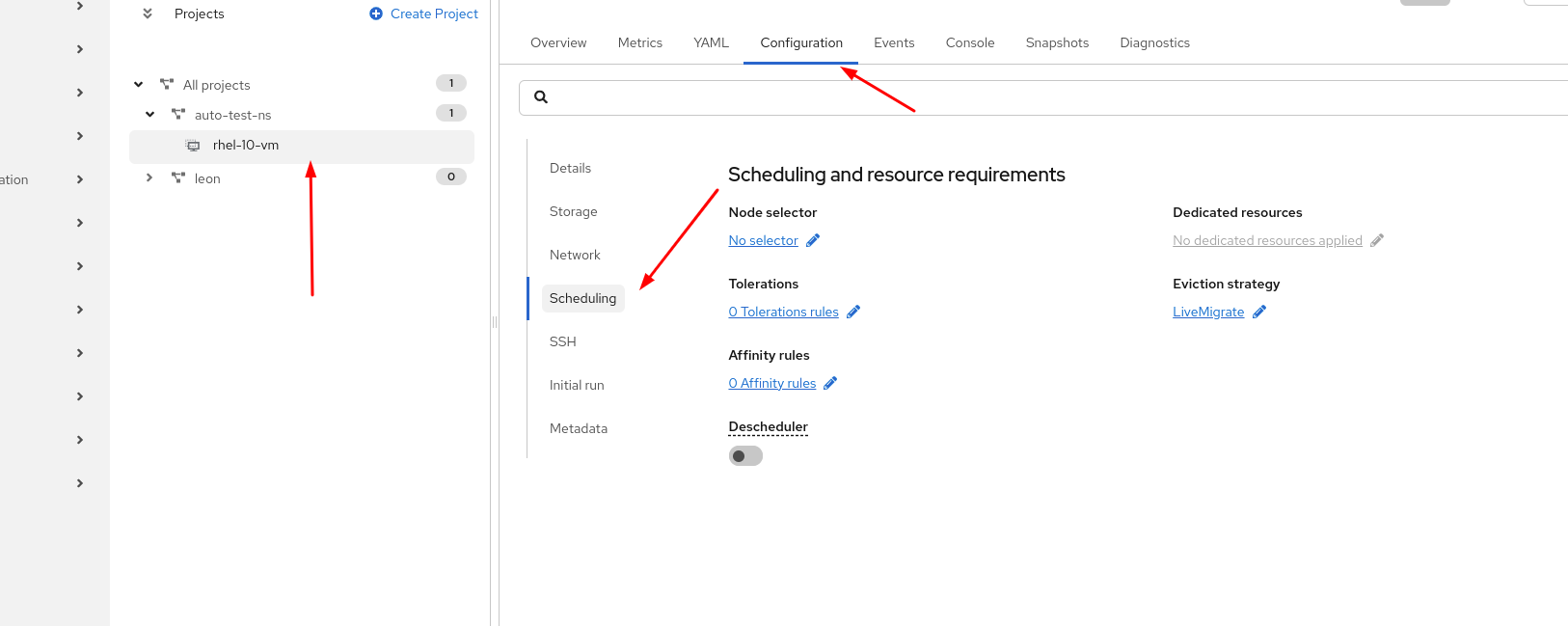The image size is (1568, 626).
Task: Click the search magnifier icon
Action: pos(541,97)
